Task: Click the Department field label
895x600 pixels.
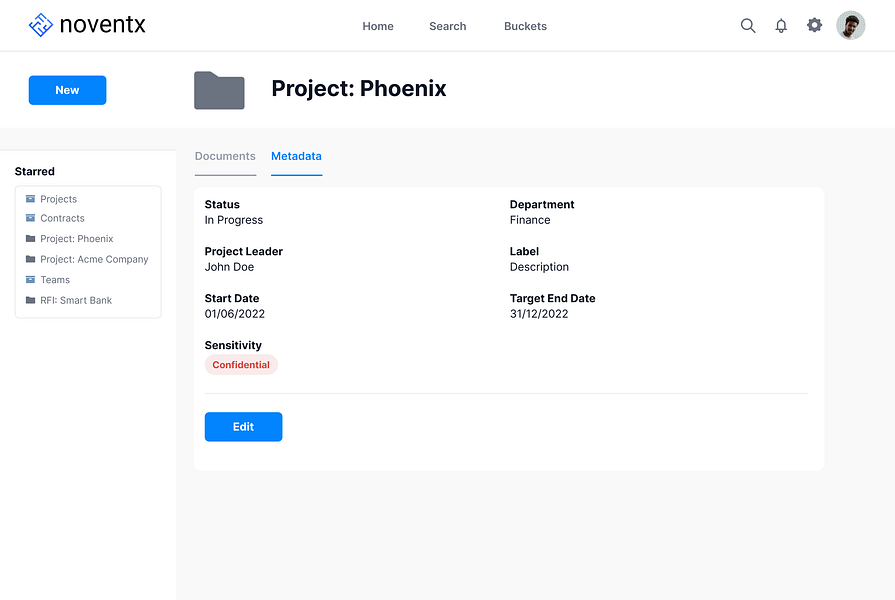Action: [542, 205]
